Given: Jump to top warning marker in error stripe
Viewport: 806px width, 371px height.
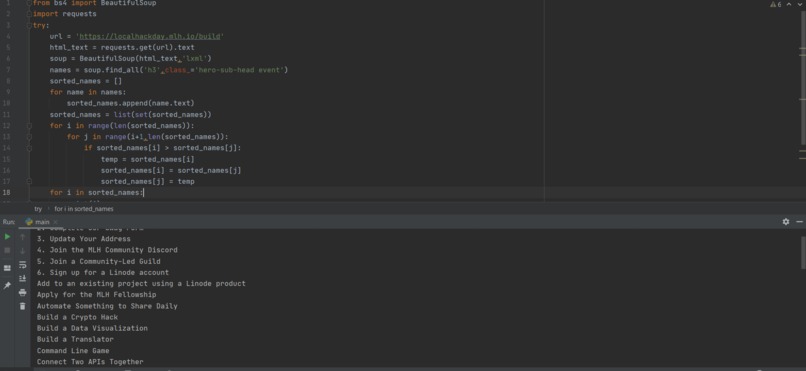Looking at the screenshot, I should [x=803, y=48].
